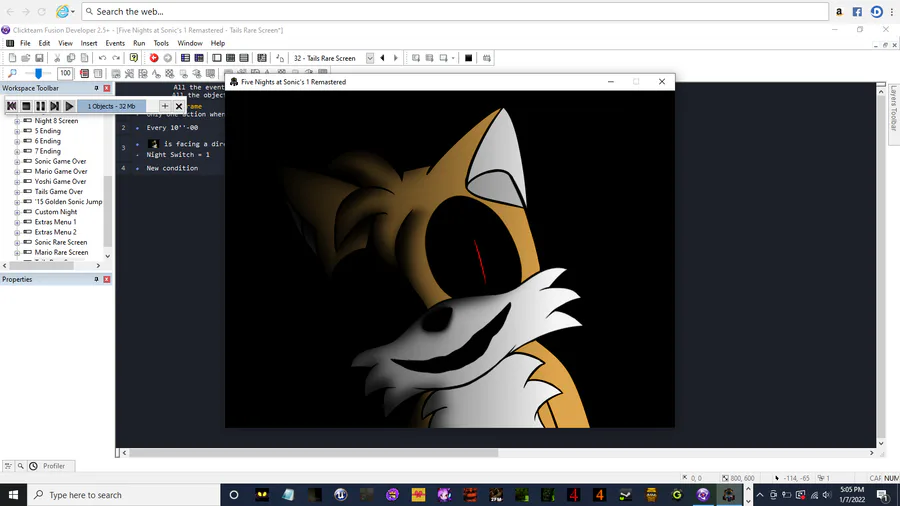Open the Run menu
This screenshot has height=506, width=900.
[139, 43]
